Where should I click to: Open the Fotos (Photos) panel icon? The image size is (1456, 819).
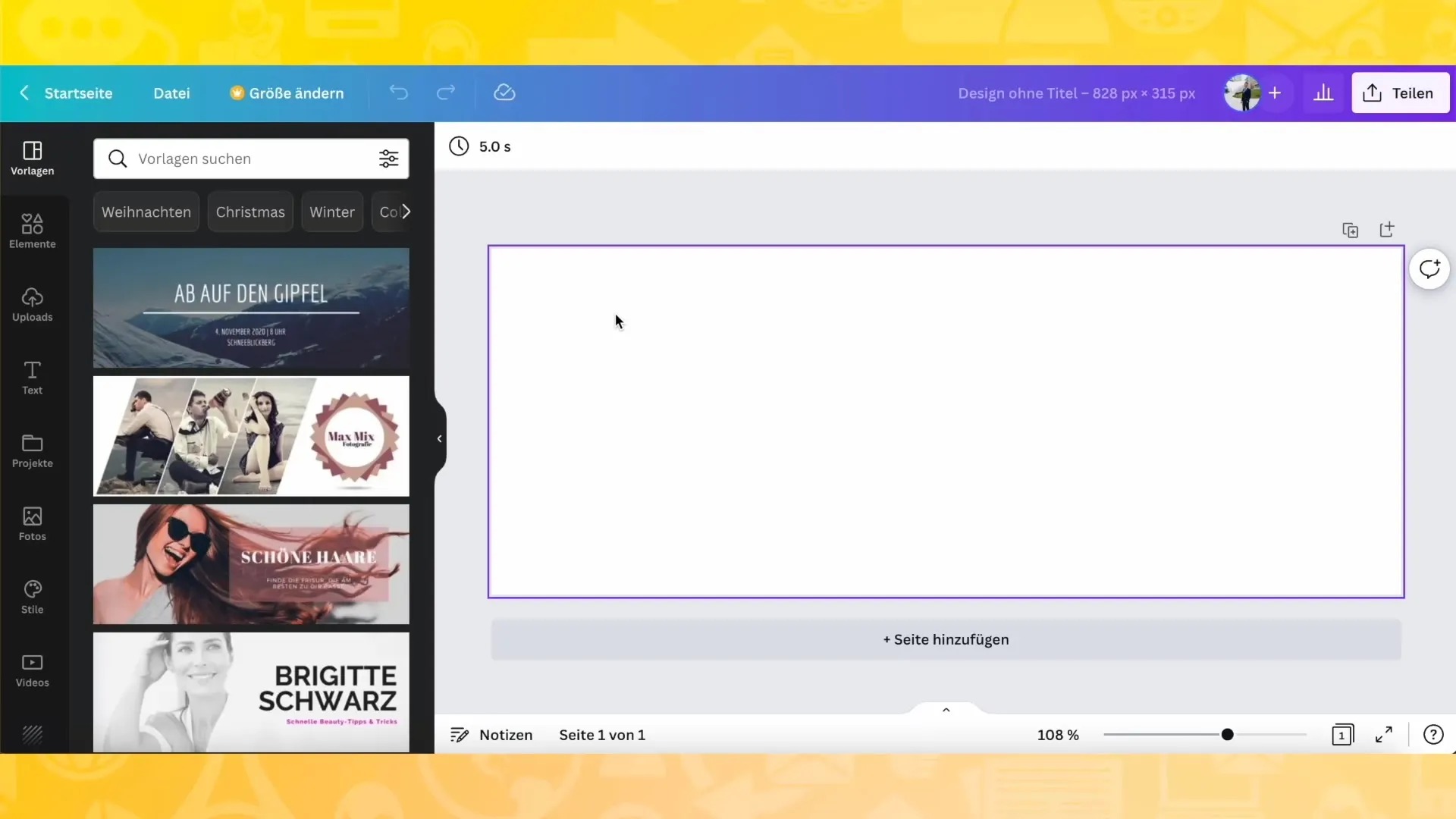click(x=32, y=521)
